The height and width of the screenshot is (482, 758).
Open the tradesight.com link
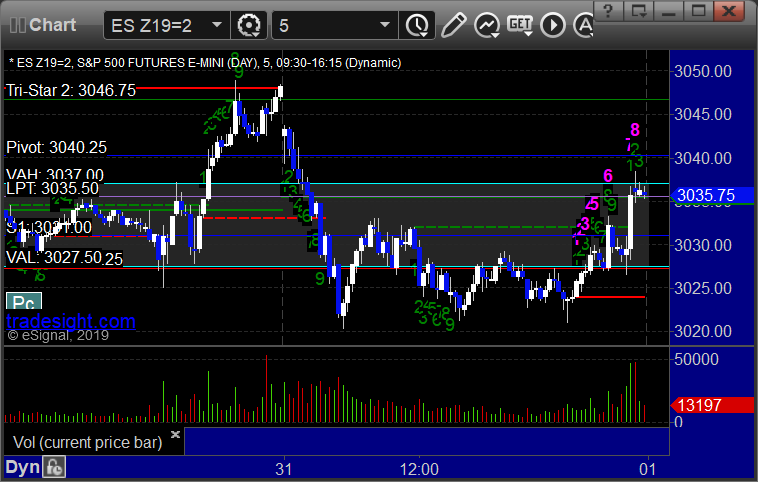tap(71, 321)
